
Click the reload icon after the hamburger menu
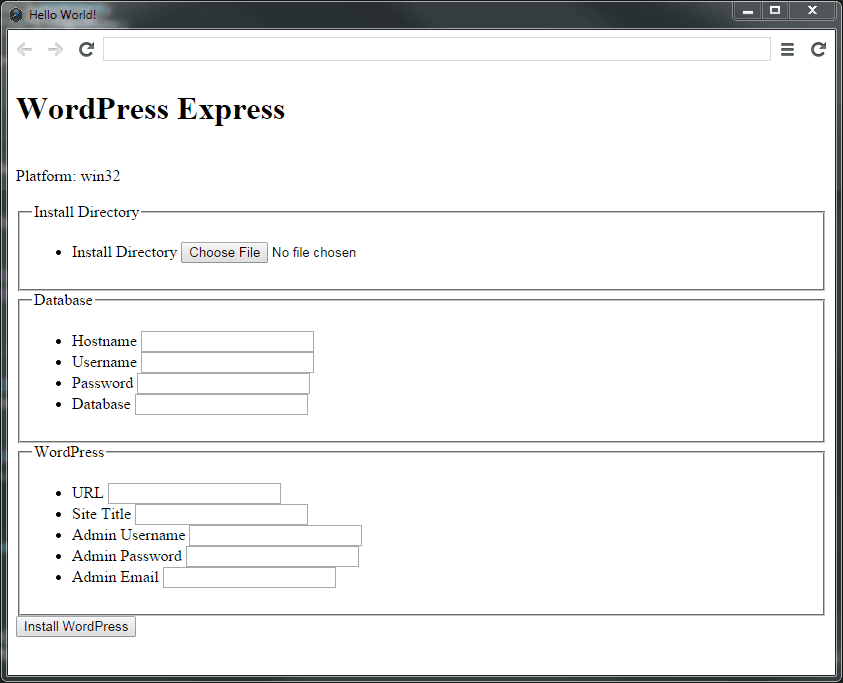coord(818,49)
